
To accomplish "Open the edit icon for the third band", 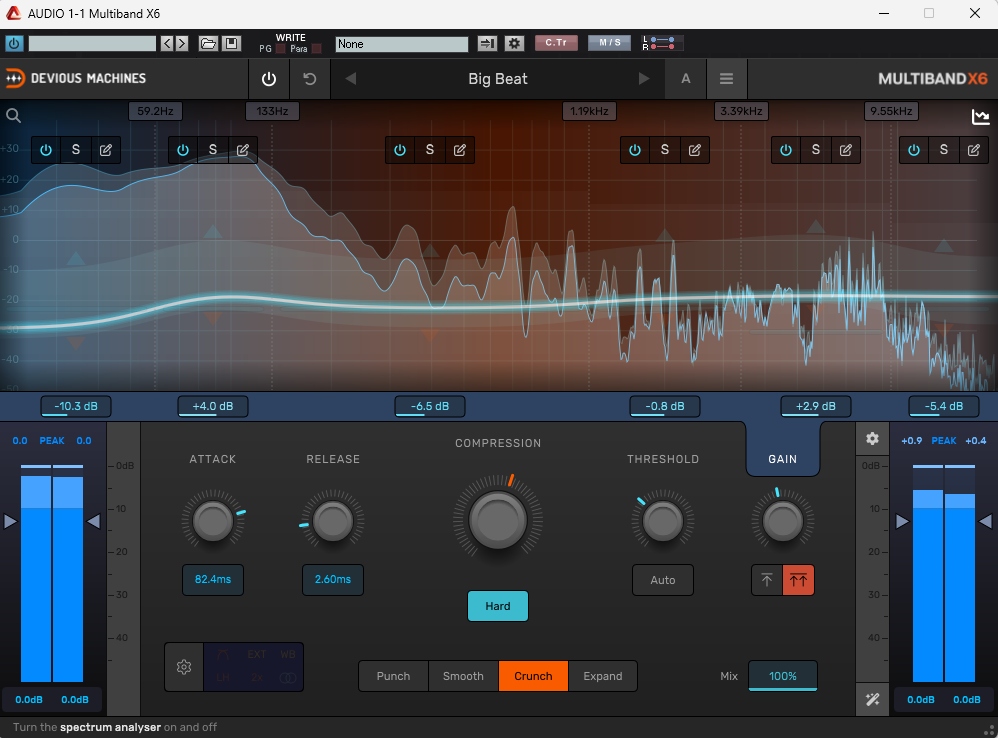I will click(460, 150).
